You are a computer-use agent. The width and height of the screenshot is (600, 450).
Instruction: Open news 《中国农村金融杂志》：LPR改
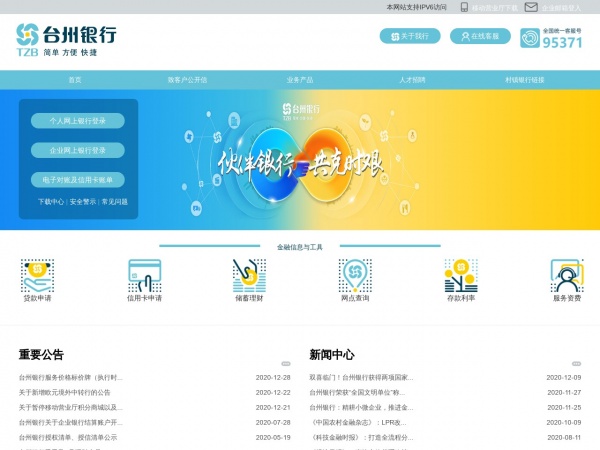(358, 422)
